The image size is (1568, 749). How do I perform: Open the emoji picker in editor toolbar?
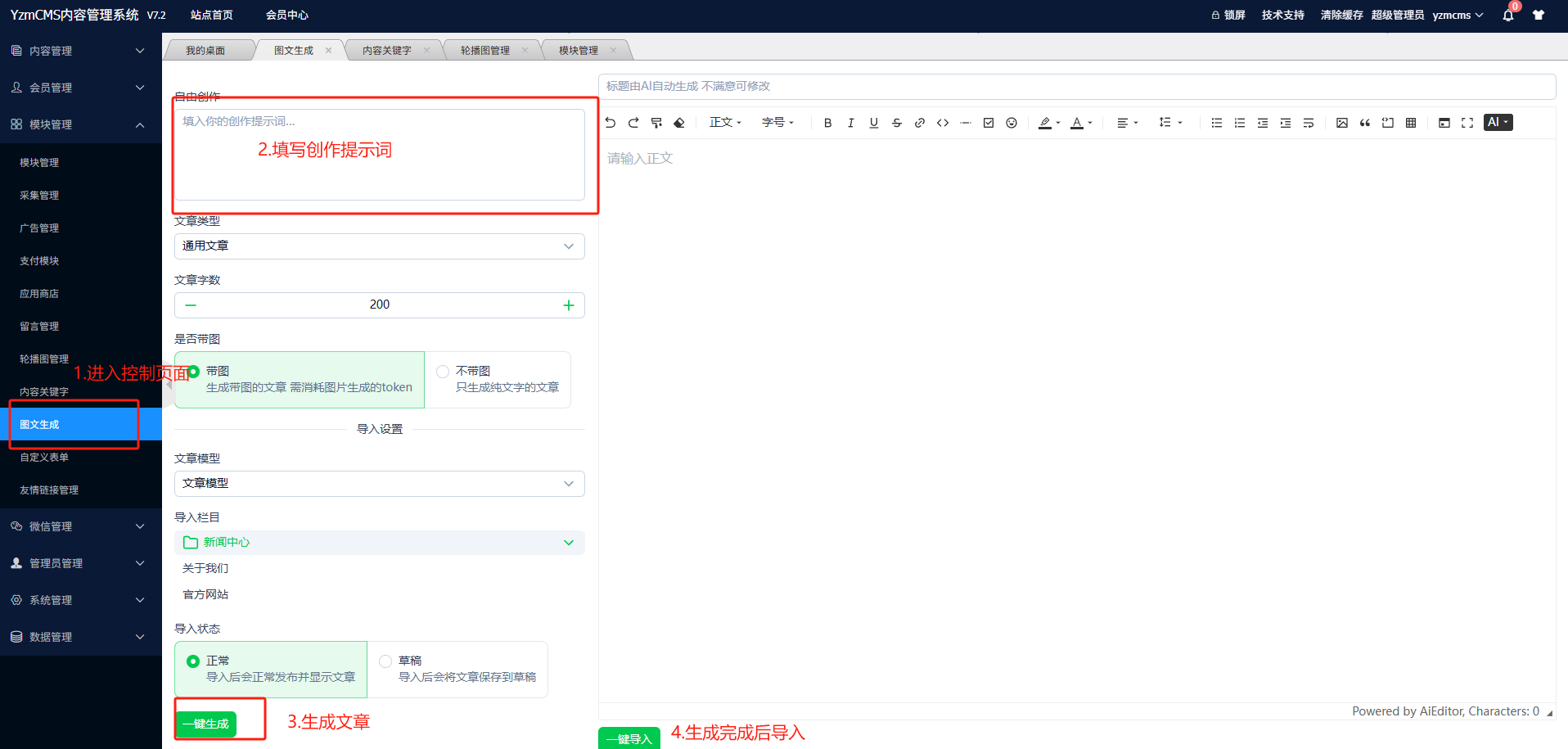[1012, 123]
